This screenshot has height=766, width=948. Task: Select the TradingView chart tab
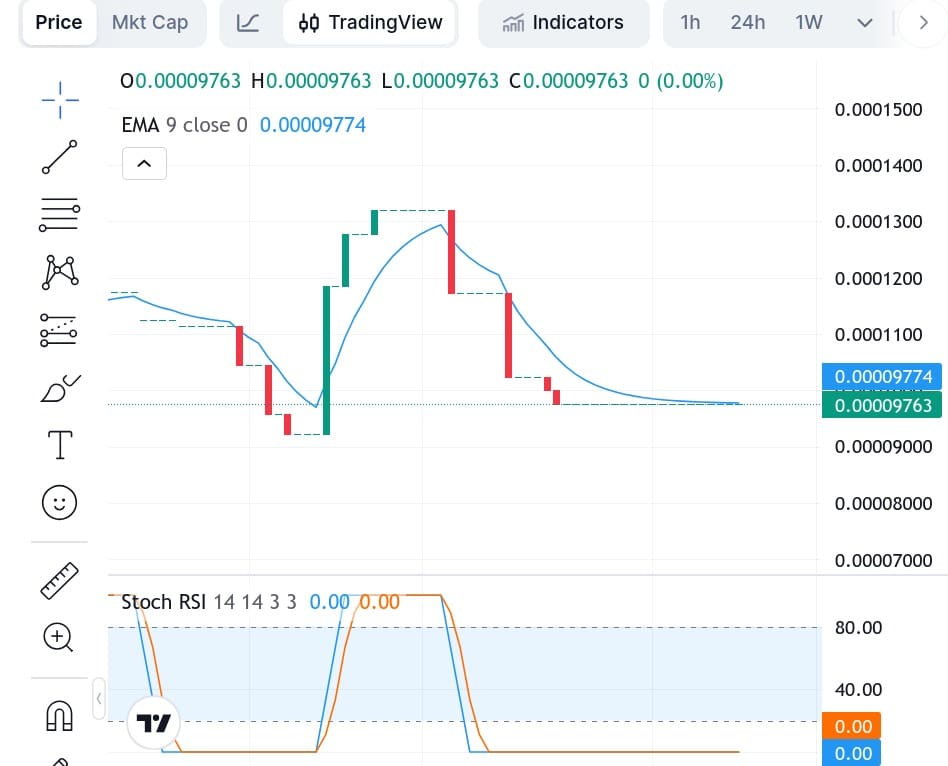370,22
